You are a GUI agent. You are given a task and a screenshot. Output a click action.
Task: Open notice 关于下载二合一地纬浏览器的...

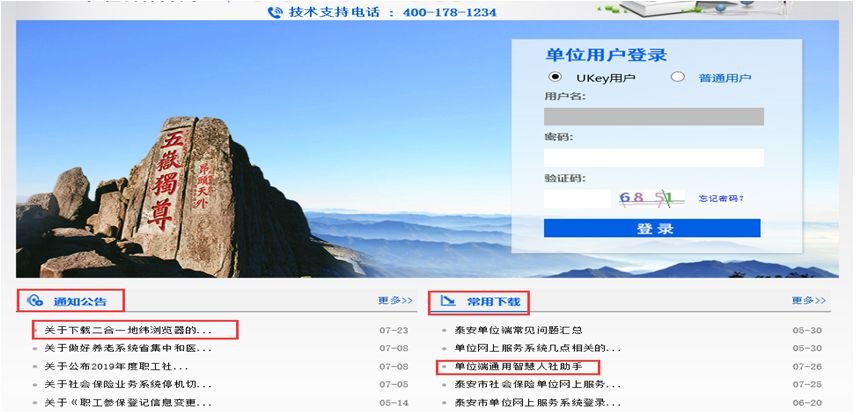point(128,330)
